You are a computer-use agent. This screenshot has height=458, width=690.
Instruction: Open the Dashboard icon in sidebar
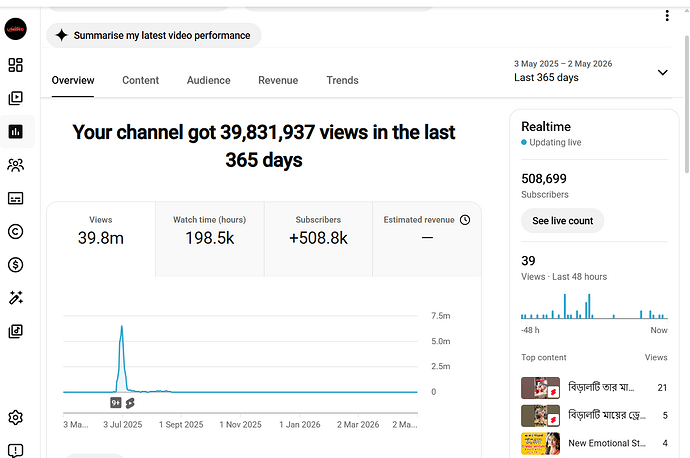pyautogui.click(x=15, y=65)
